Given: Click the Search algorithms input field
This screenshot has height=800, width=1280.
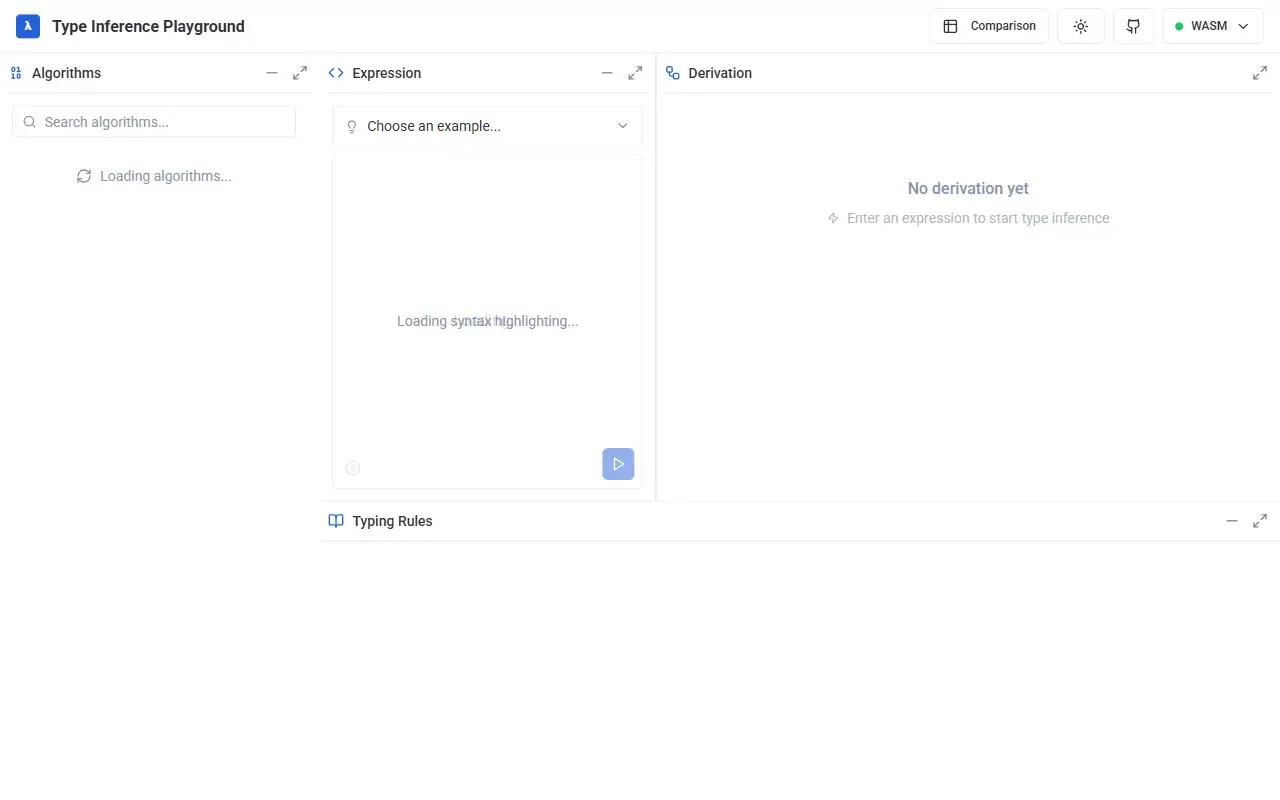Looking at the screenshot, I should (x=154, y=122).
